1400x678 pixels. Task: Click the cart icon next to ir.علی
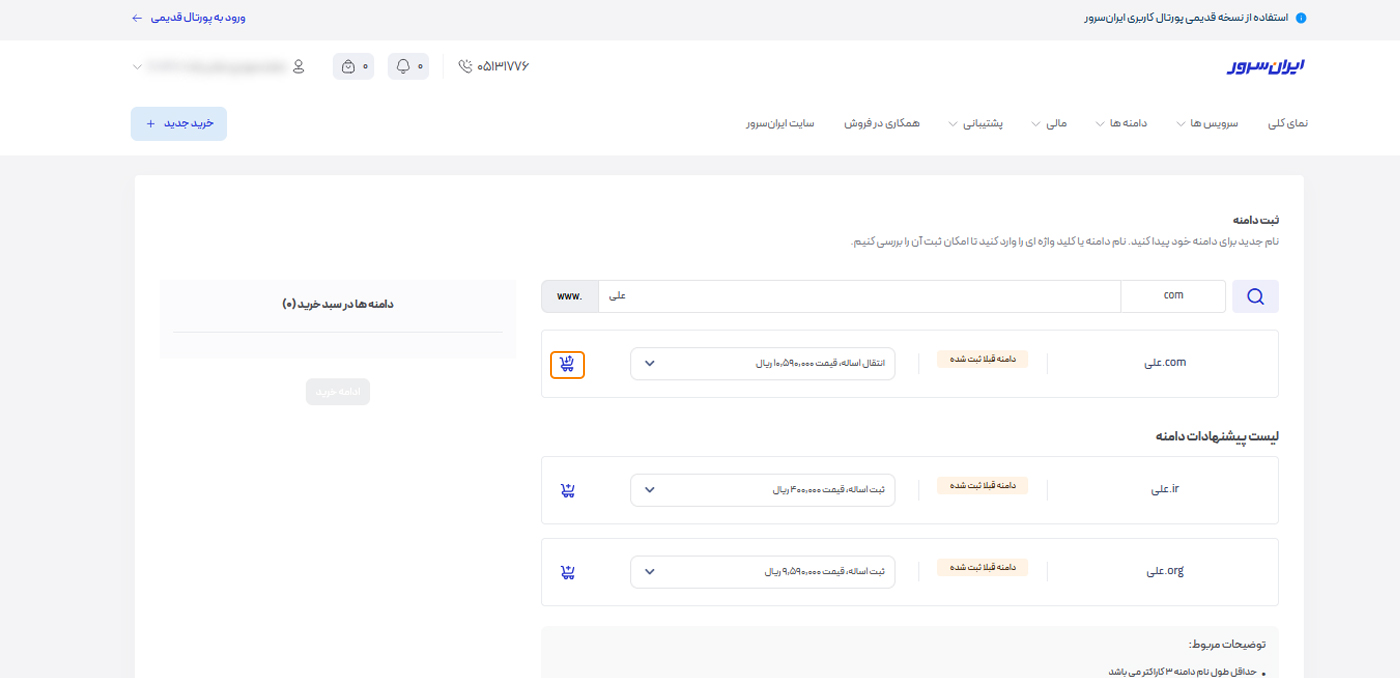(x=567, y=490)
